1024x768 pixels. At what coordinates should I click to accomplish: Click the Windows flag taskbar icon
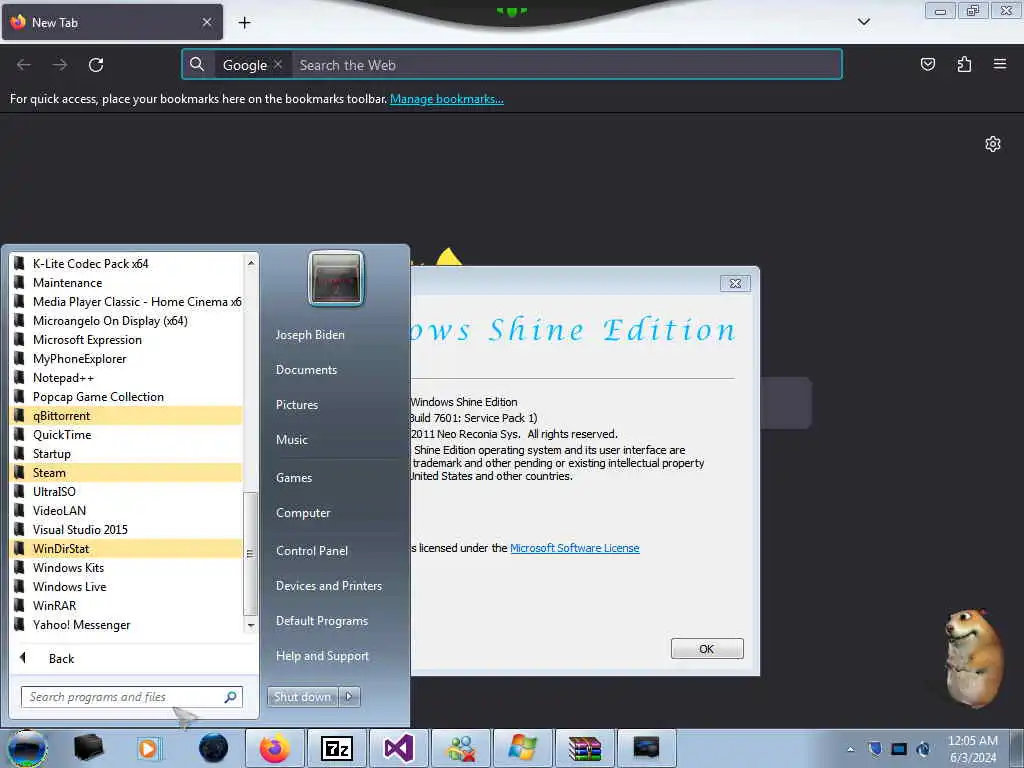tap(522, 748)
